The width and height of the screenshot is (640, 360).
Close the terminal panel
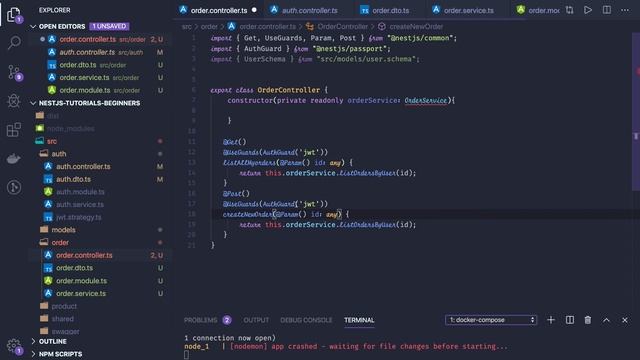pos(624,320)
